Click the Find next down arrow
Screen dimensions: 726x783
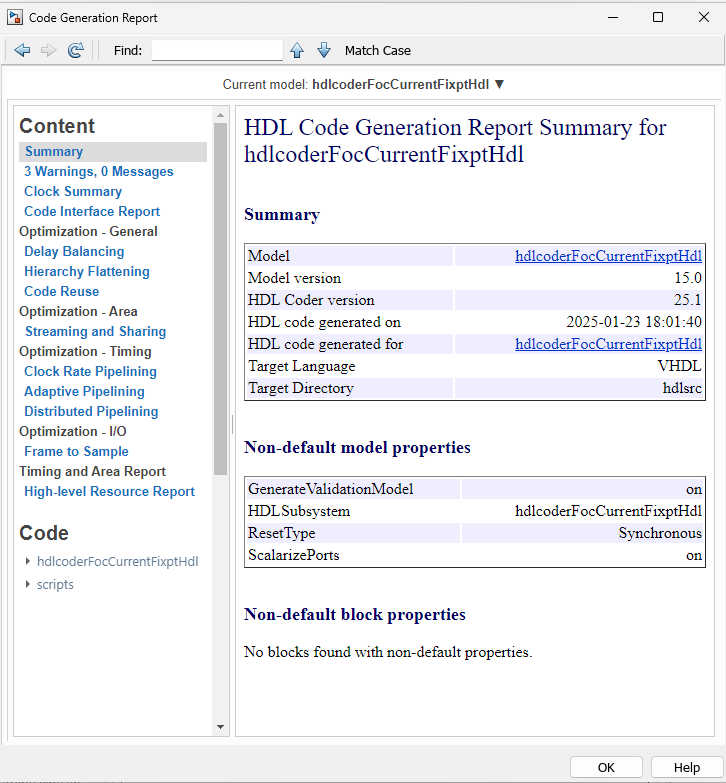pyautogui.click(x=323, y=50)
